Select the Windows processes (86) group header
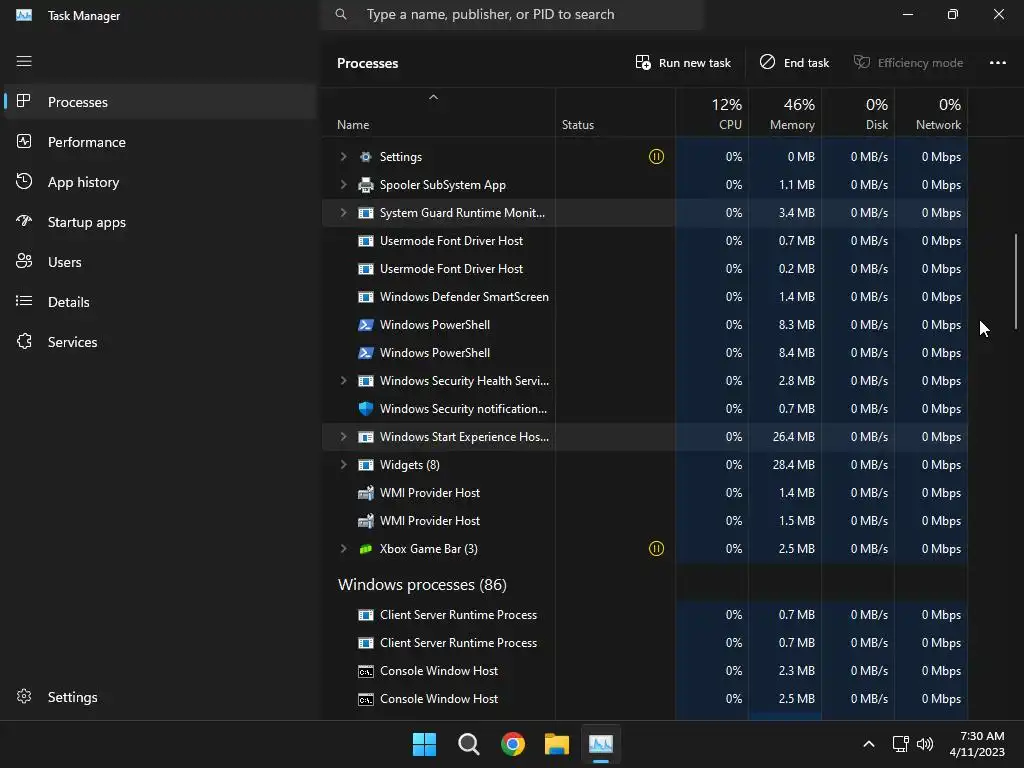Image resolution: width=1024 pixels, height=768 pixels. tap(422, 584)
